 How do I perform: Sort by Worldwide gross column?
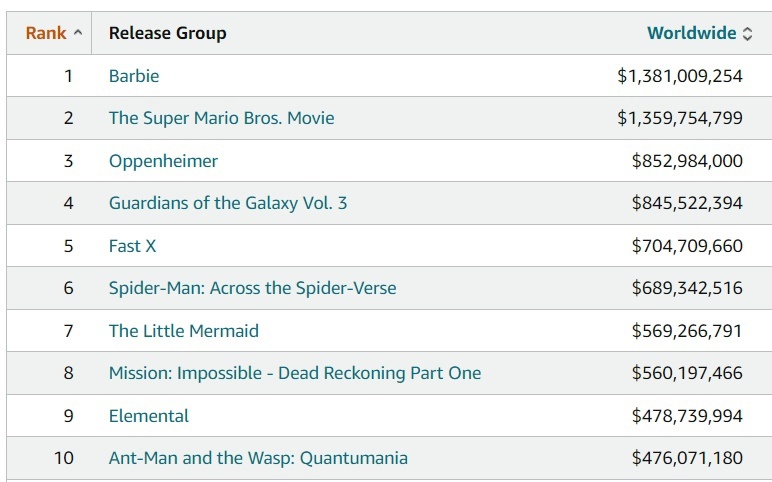691,33
